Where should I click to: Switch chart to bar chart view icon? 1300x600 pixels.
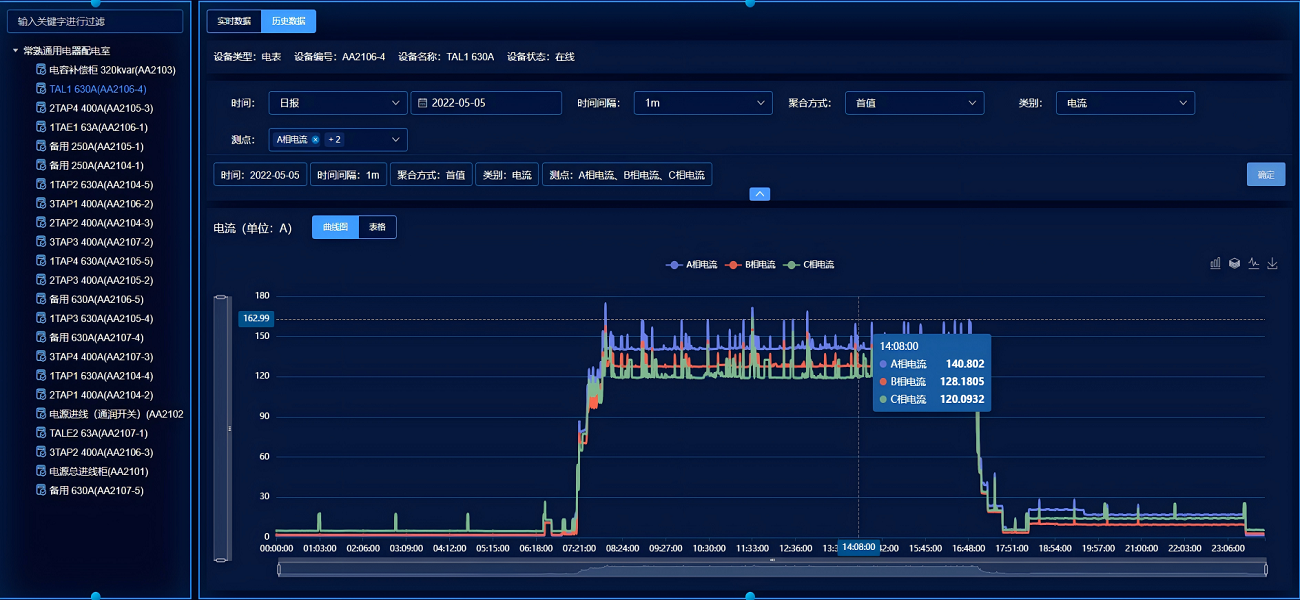[x=1216, y=263]
